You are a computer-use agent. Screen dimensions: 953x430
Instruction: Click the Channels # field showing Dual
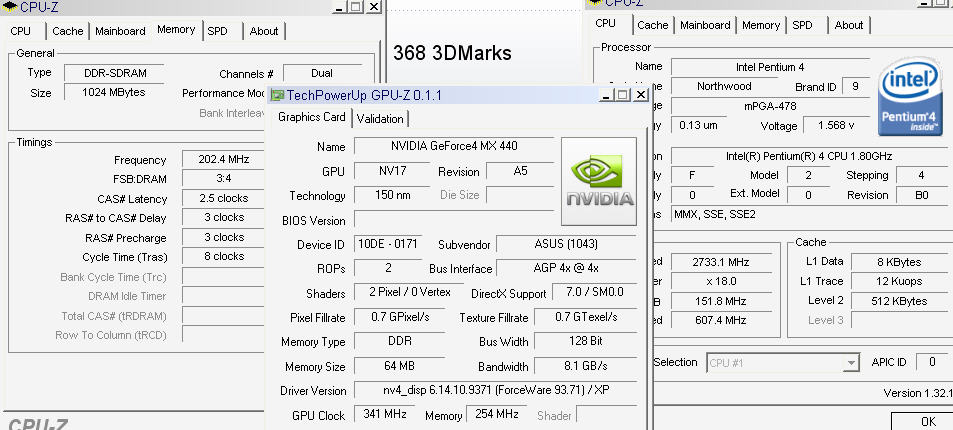(322, 73)
